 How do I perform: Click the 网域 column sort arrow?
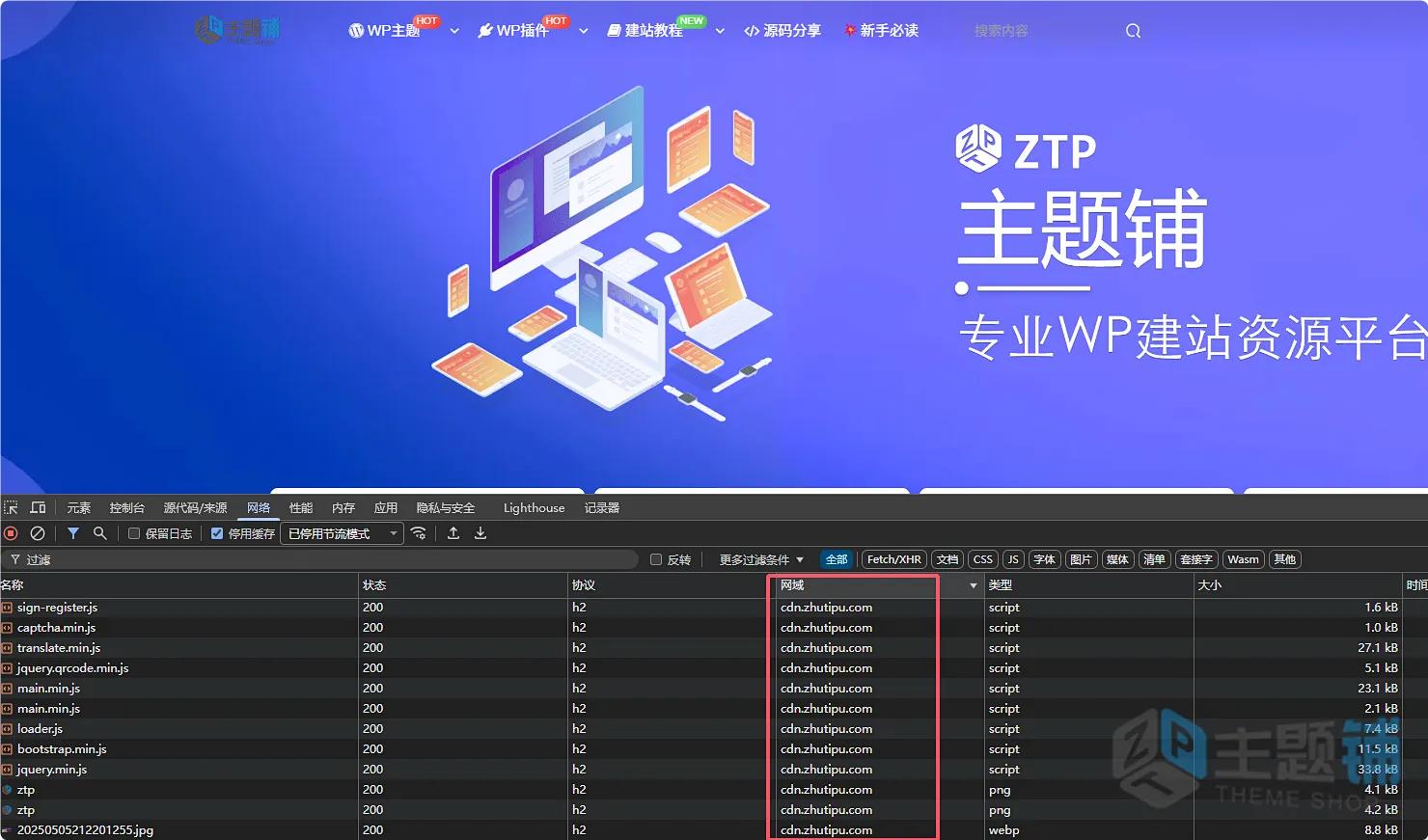click(x=973, y=586)
